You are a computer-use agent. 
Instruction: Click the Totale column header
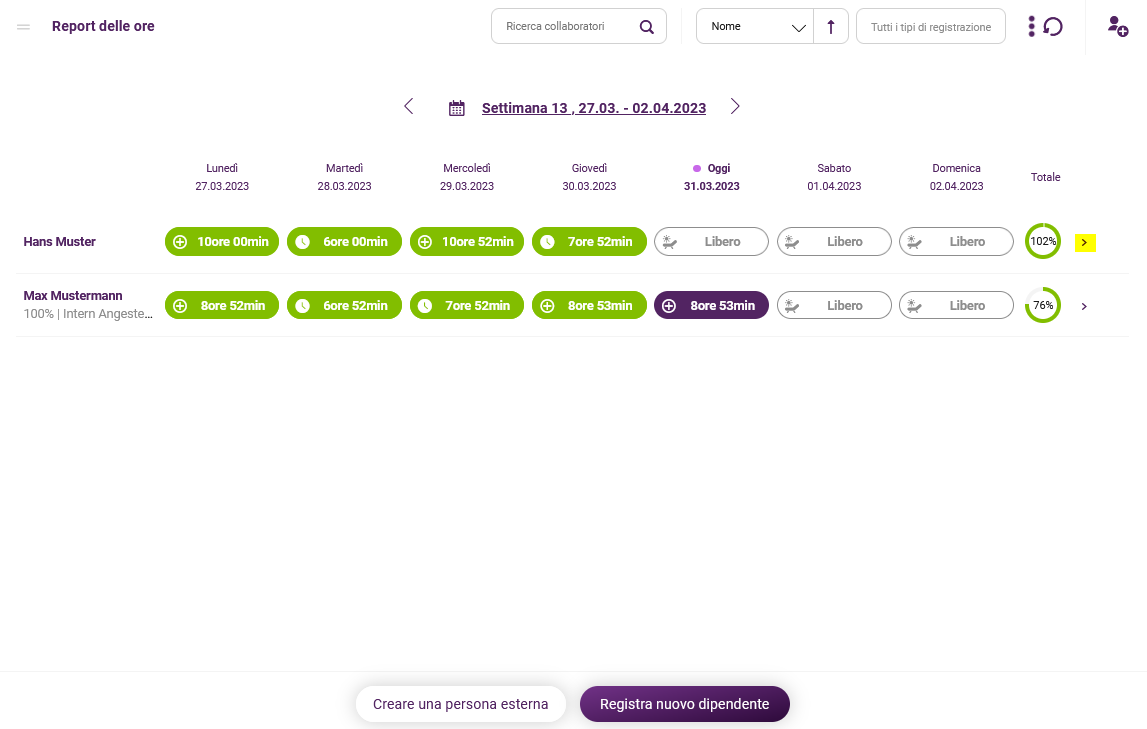click(1045, 177)
